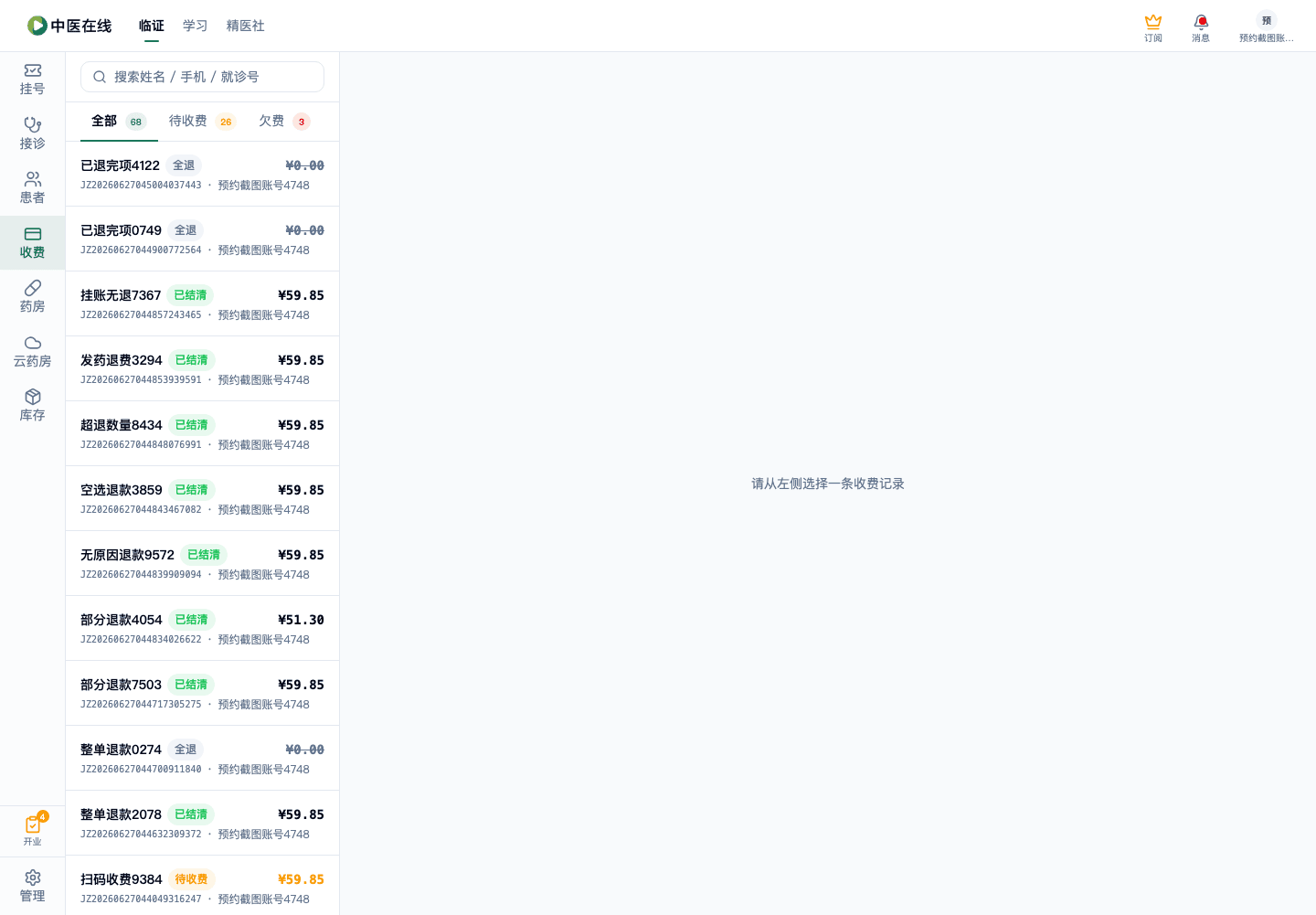Click the 68 count badge
1316x915 pixels.
tap(136, 122)
